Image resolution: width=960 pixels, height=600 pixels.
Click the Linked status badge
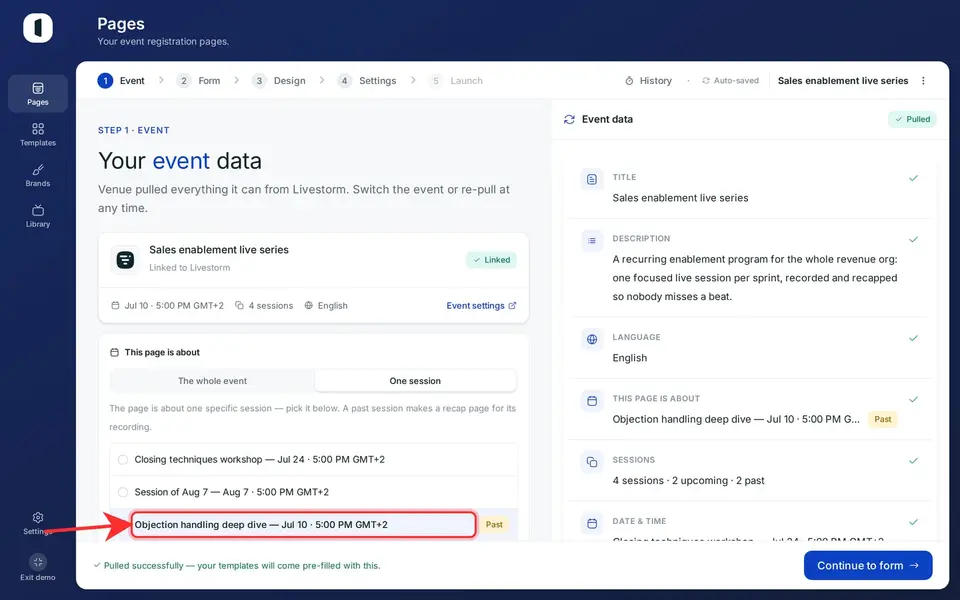[492, 260]
